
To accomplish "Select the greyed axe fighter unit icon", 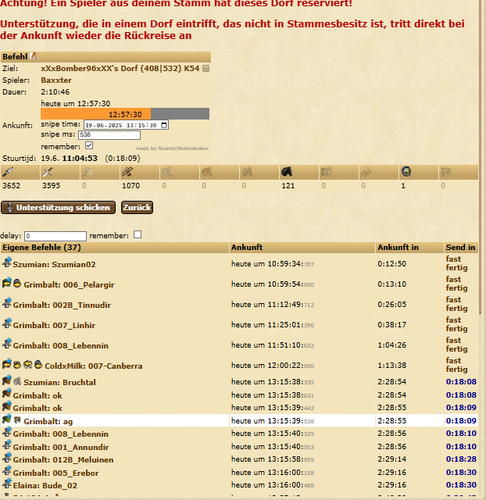I will [87, 172].
